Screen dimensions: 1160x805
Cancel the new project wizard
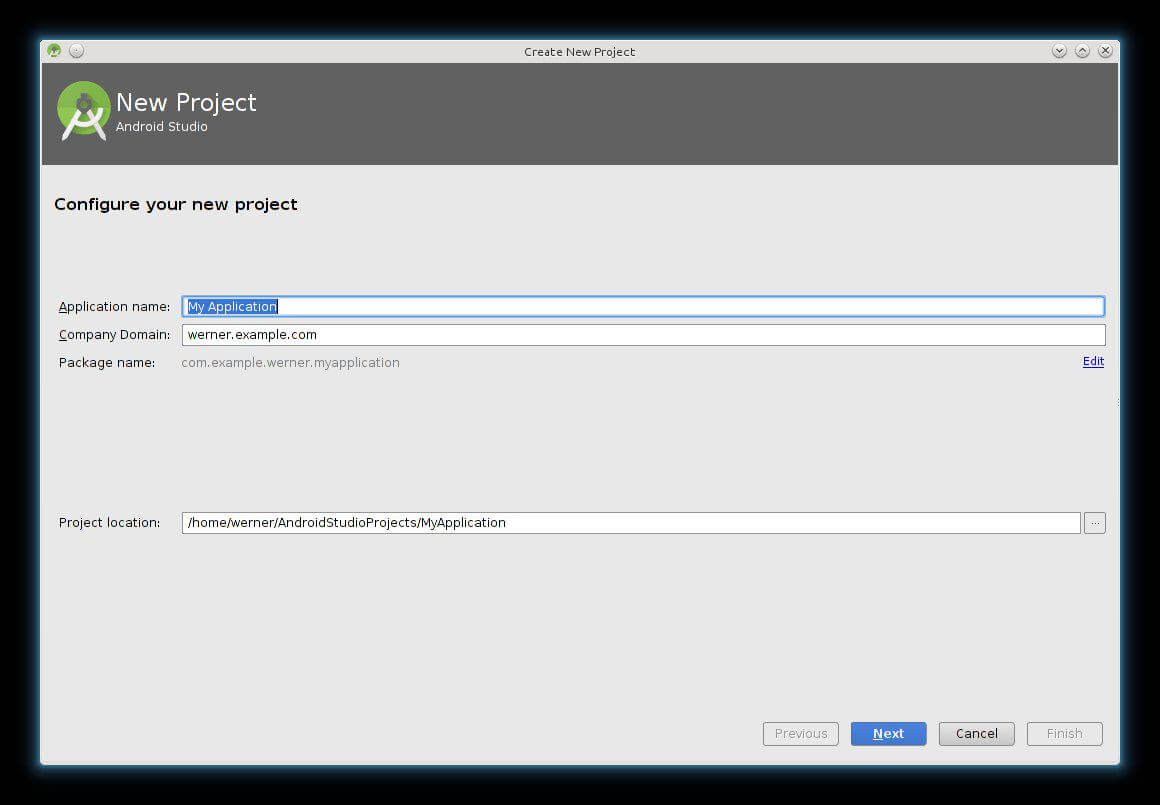976,734
